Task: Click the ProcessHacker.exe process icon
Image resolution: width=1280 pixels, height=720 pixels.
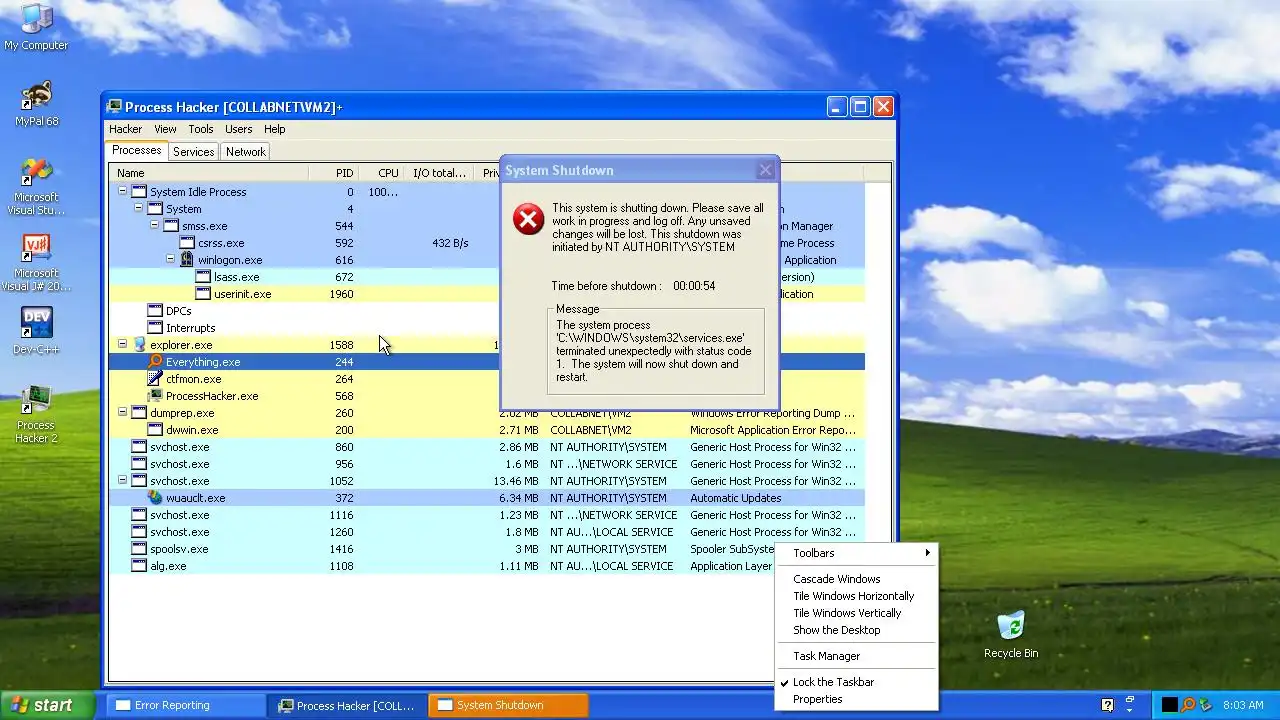Action: (155, 396)
